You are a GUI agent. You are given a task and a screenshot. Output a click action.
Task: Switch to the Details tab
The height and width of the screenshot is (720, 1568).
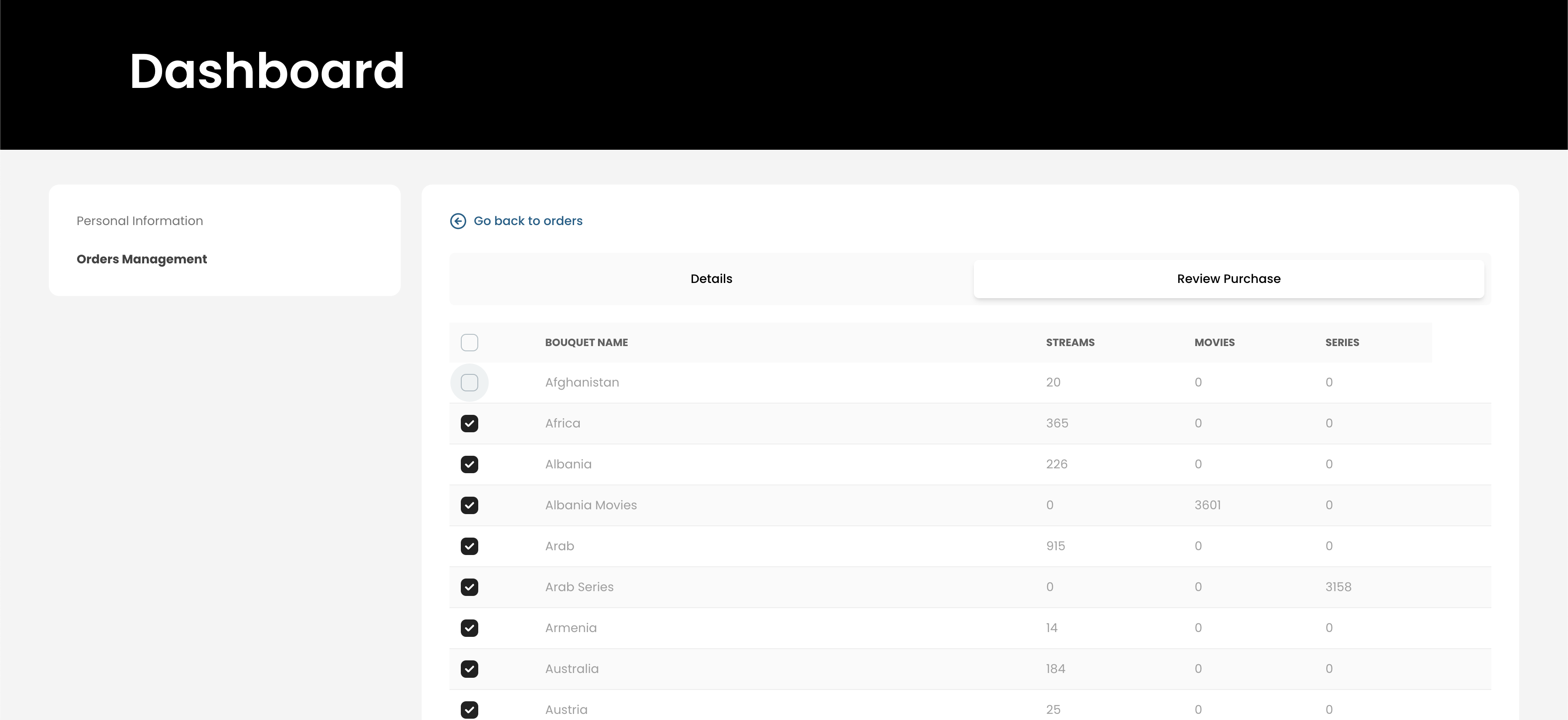tap(711, 279)
